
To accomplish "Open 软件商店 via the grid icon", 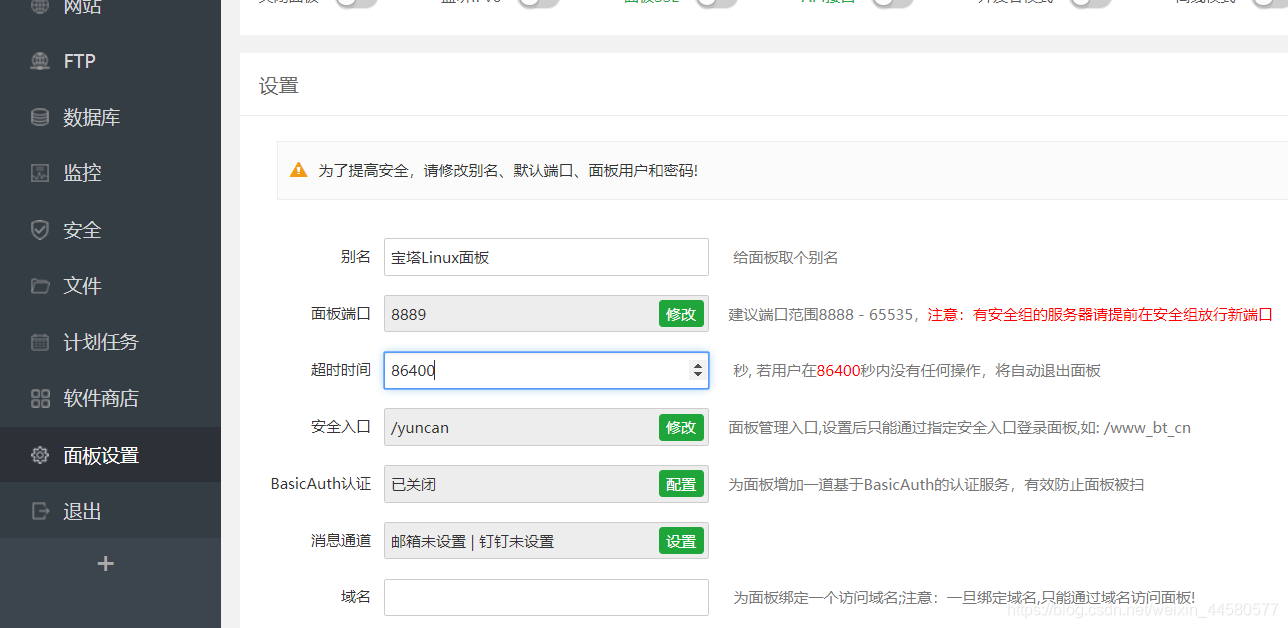I will coord(40,399).
